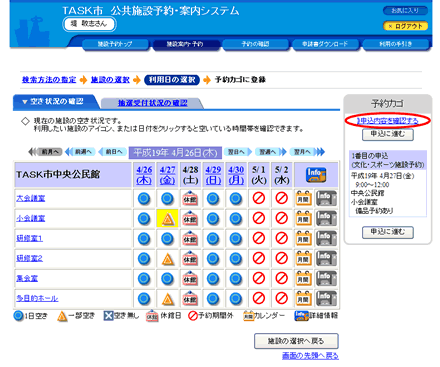Go to next month with 翌月へ
The width and height of the screenshot is (440, 367).
tap(307, 152)
